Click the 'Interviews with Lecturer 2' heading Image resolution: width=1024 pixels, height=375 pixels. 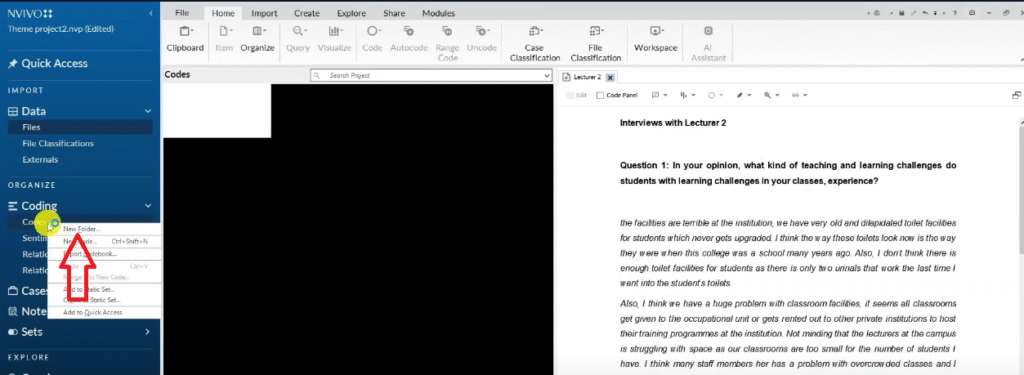pyautogui.click(x=673, y=123)
